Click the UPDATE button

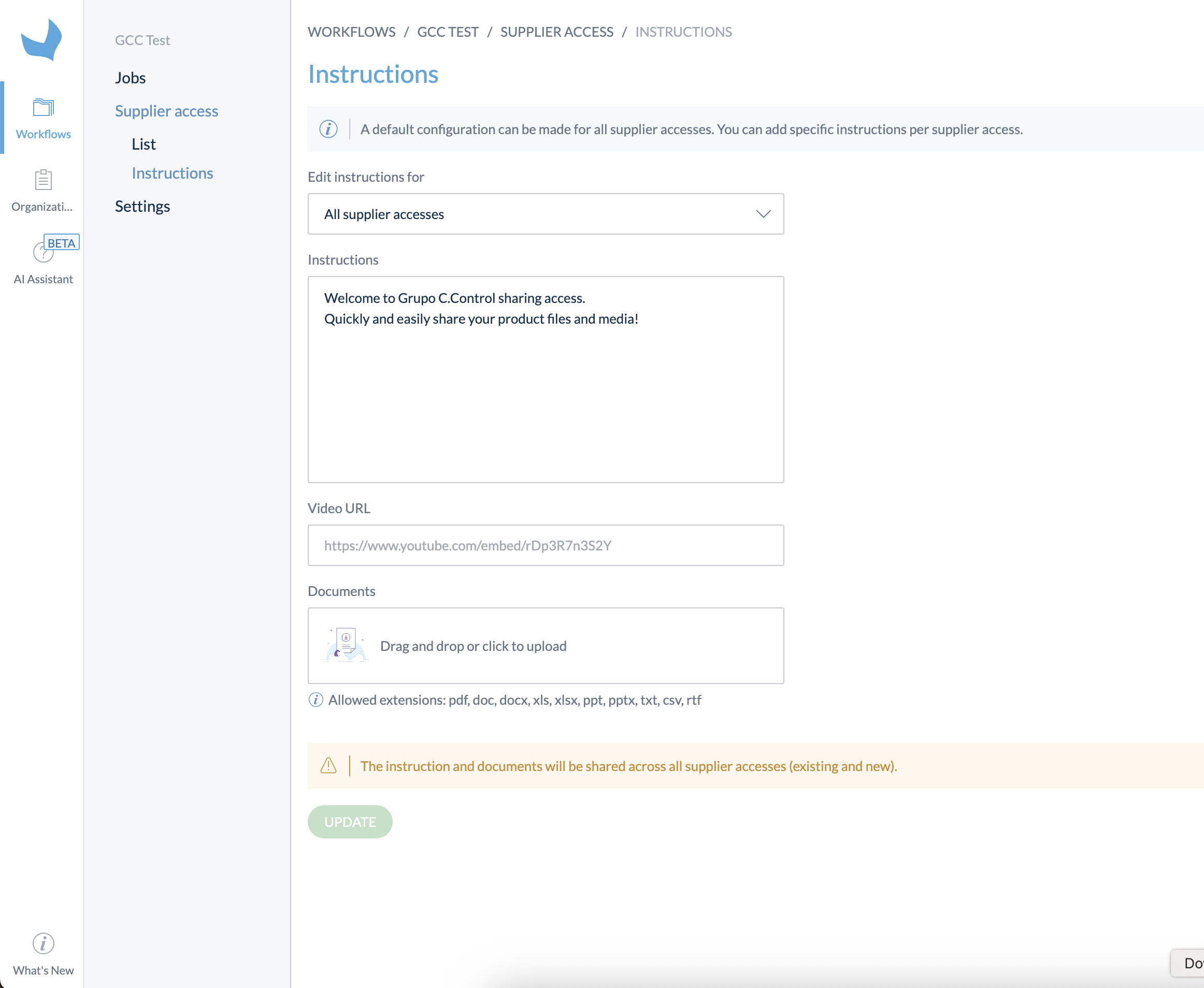click(x=350, y=822)
